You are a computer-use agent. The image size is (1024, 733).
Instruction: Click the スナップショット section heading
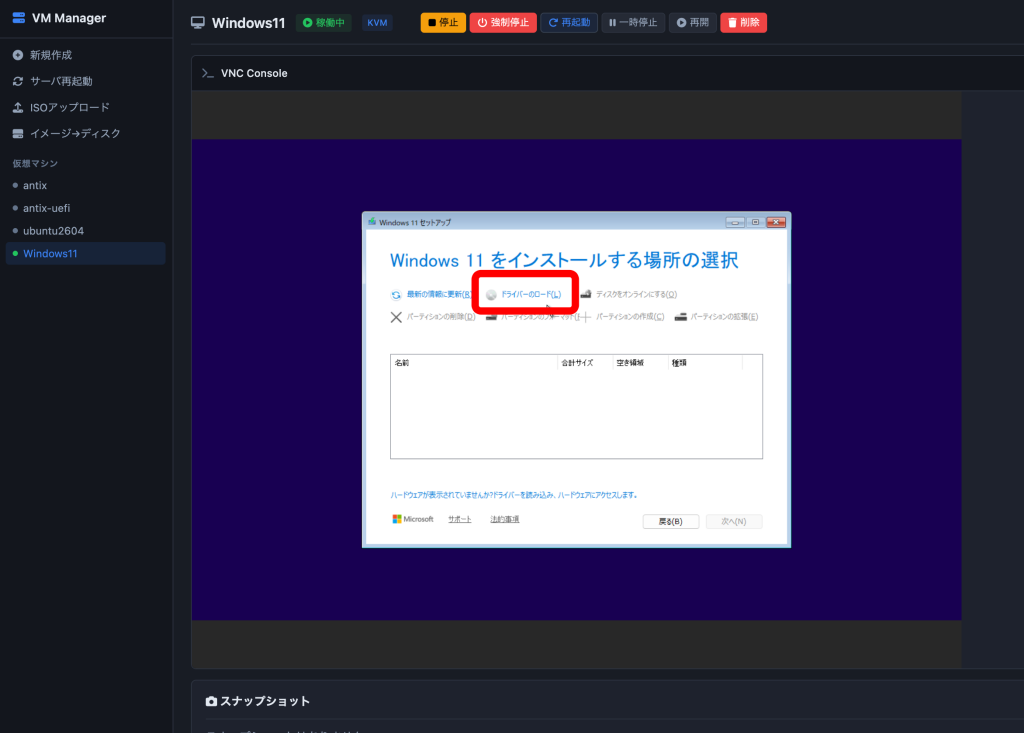click(265, 701)
